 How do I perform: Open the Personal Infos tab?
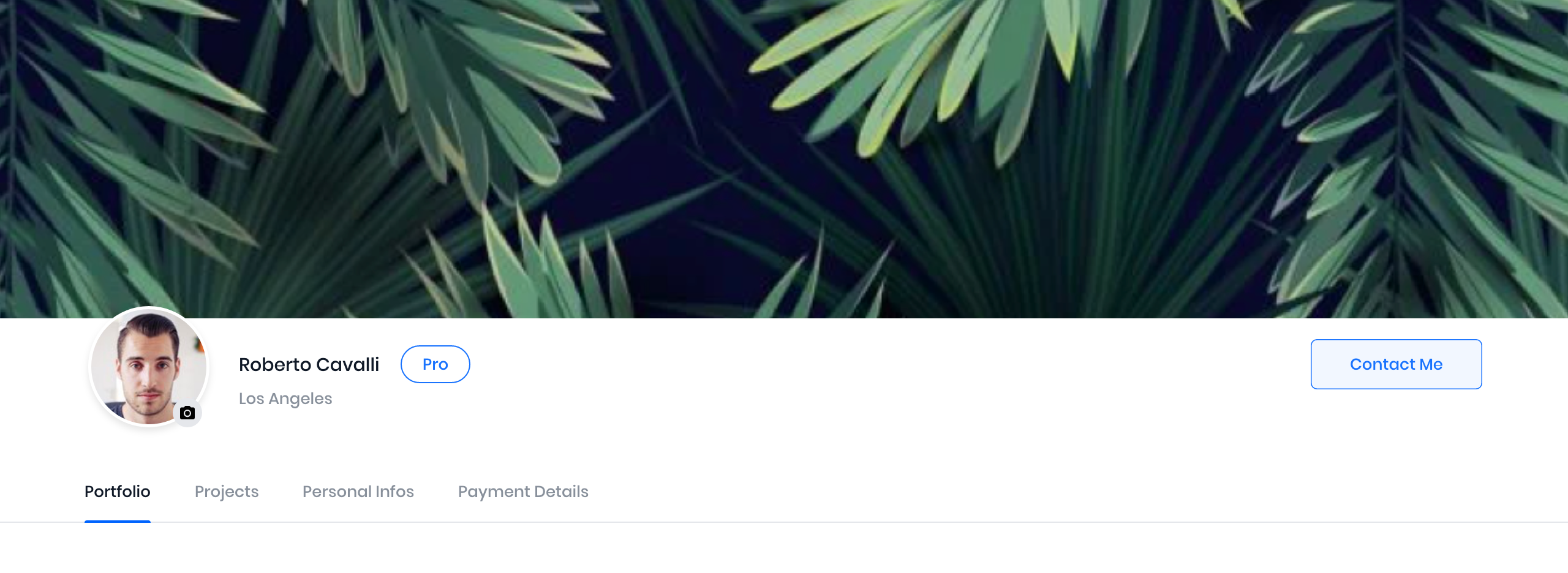(x=358, y=492)
